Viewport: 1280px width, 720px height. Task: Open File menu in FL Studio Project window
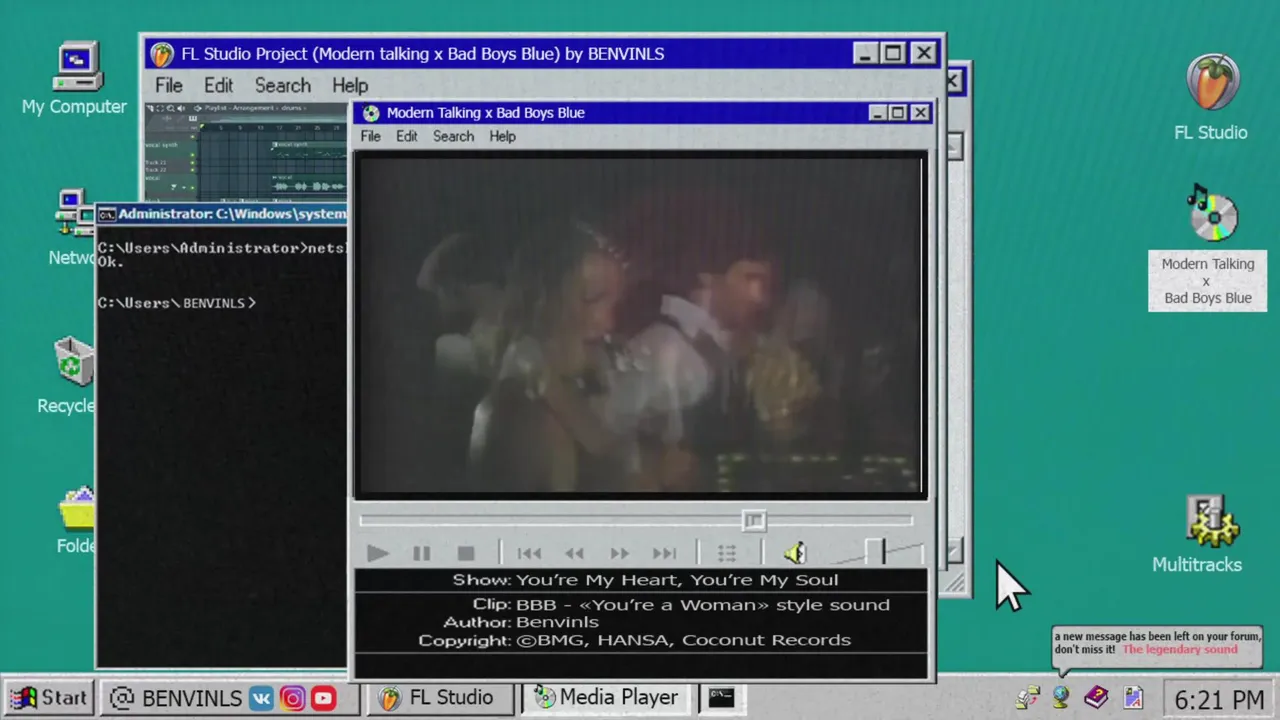(168, 85)
